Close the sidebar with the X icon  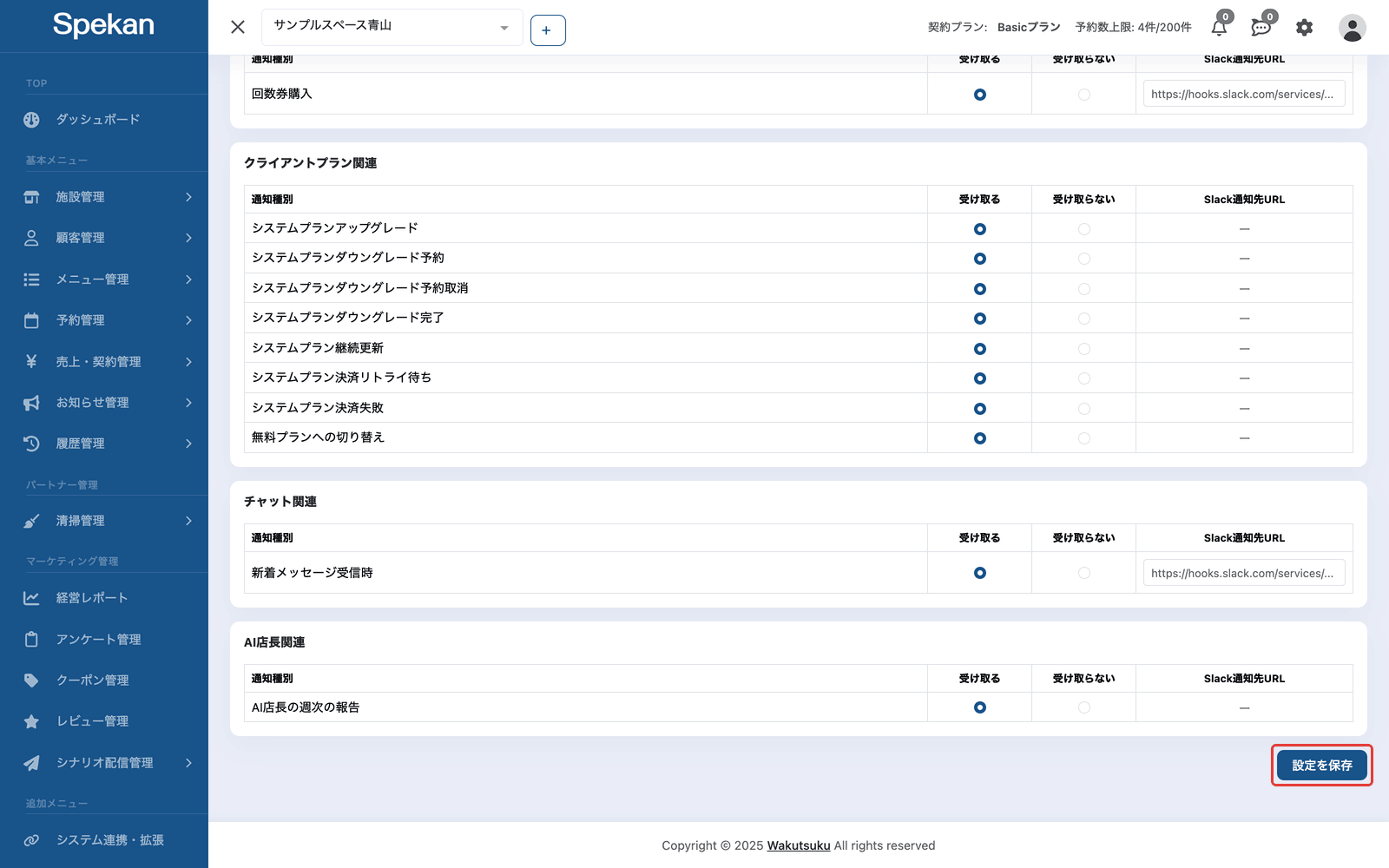point(238,27)
